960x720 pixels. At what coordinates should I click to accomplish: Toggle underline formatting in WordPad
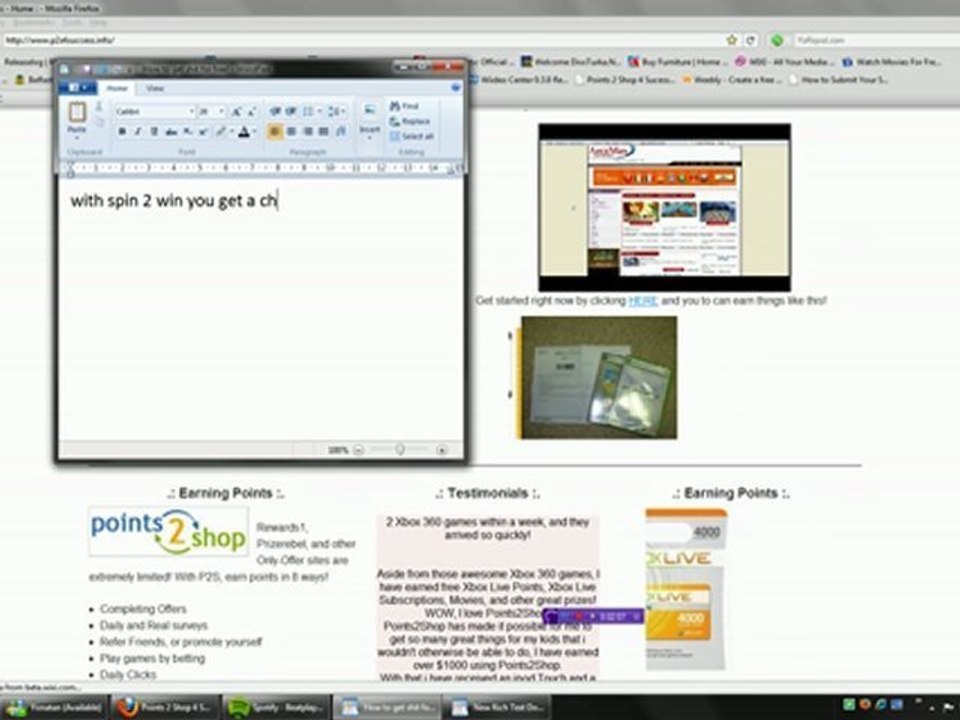[x=154, y=132]
